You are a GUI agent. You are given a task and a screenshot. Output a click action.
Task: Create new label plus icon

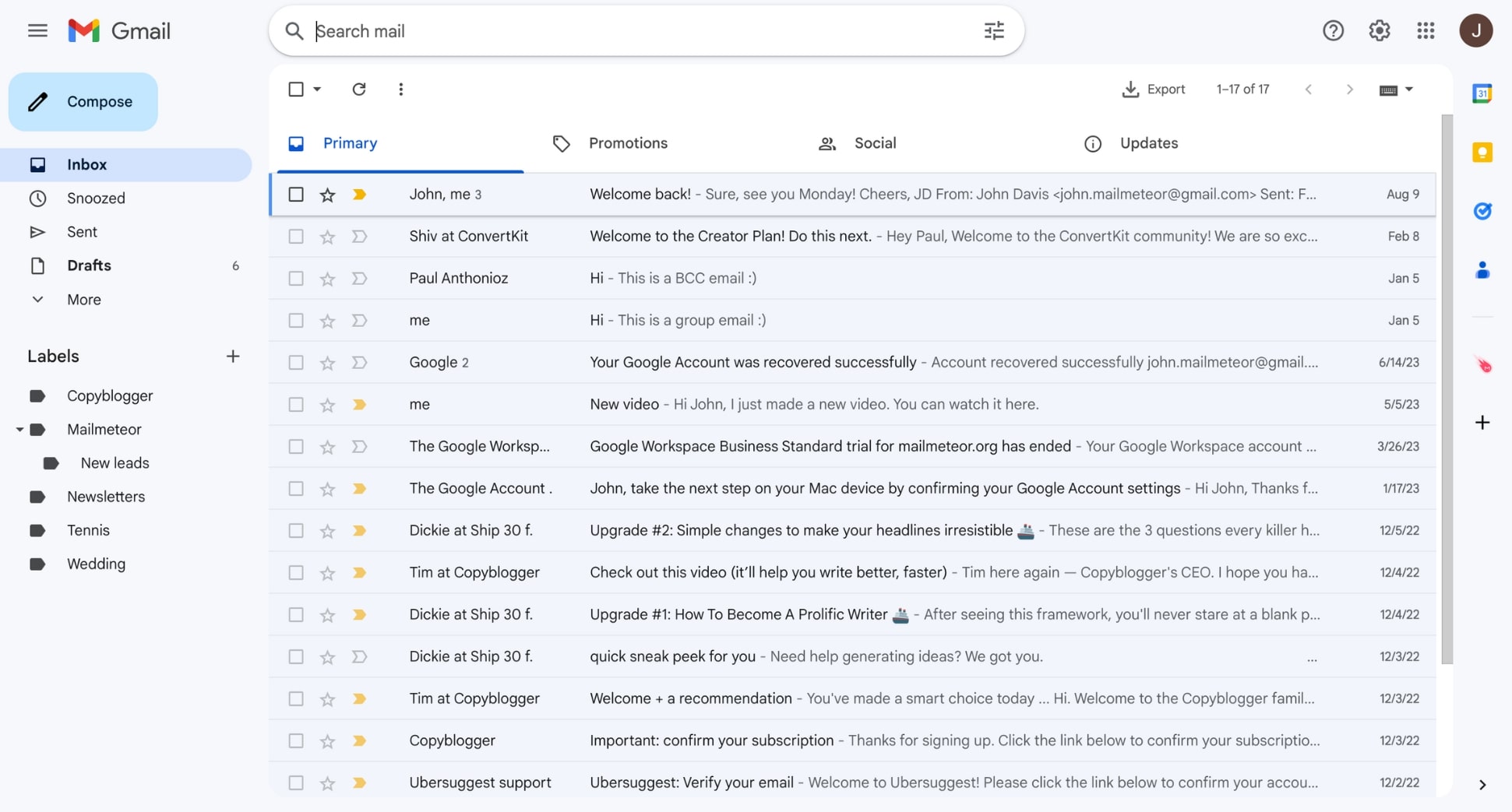click(x=232, y=357)
